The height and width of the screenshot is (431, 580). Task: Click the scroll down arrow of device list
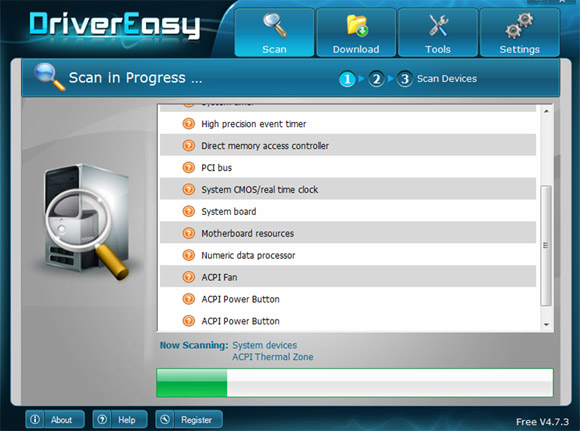pos(546,324)
